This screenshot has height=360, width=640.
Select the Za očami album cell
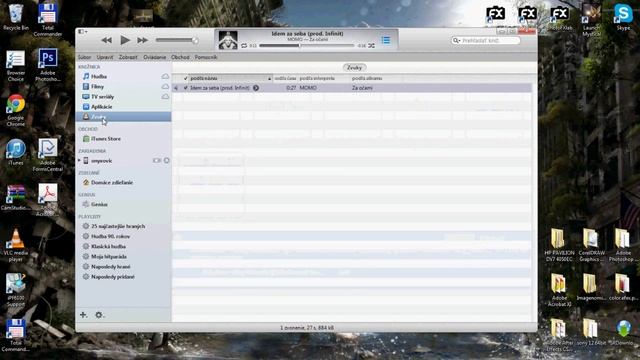point(362,88)
